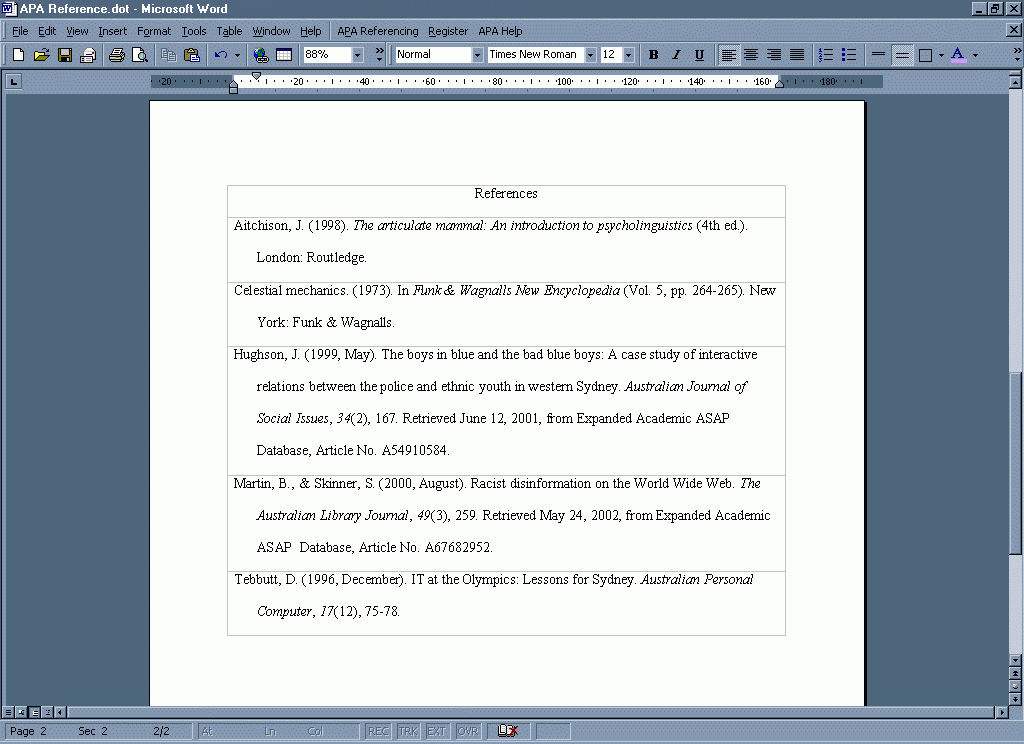
Task: Print the document using the printer icon
Action: tap(117, 55)
